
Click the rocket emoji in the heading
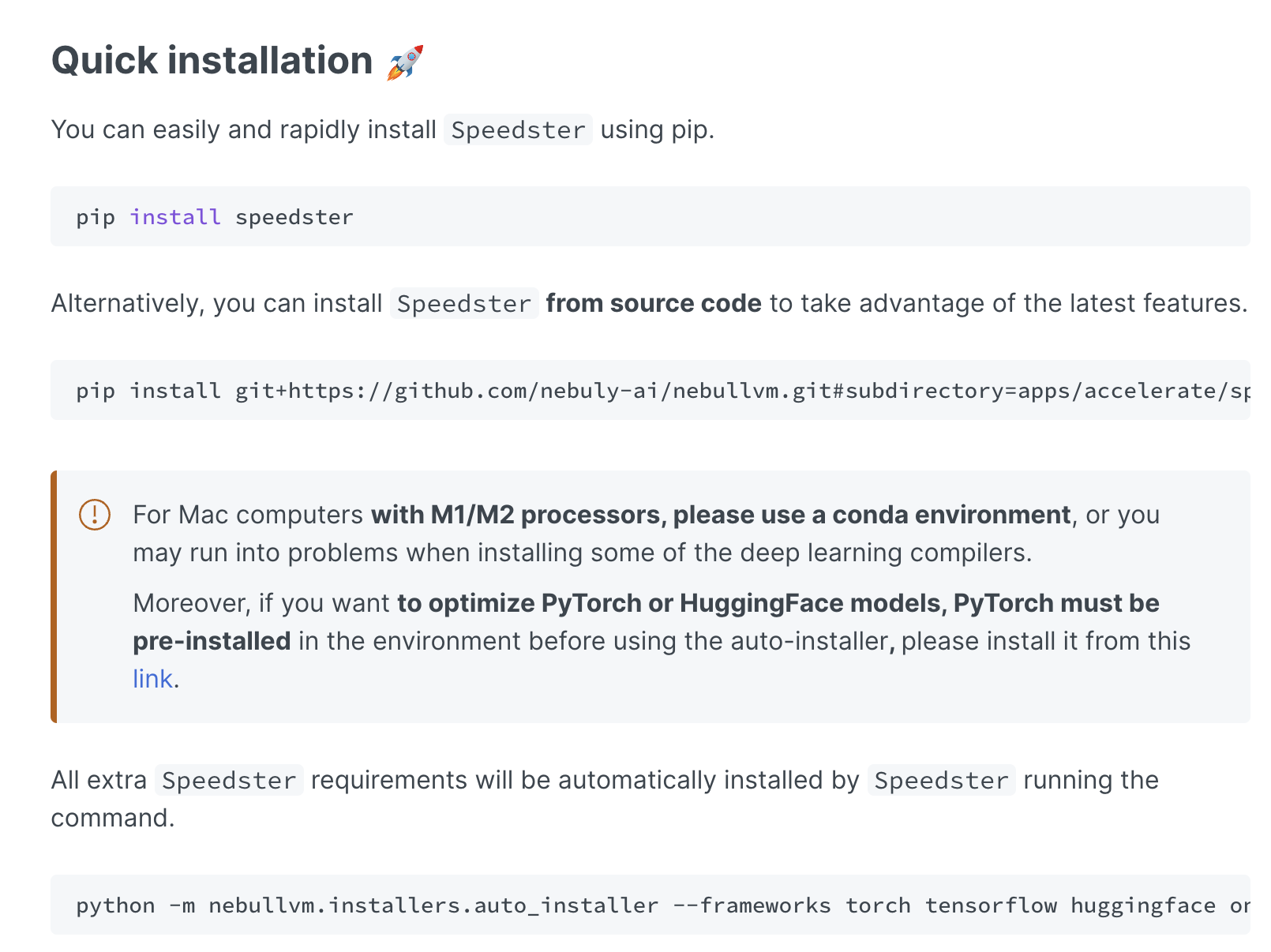click(x=406, y=60)
